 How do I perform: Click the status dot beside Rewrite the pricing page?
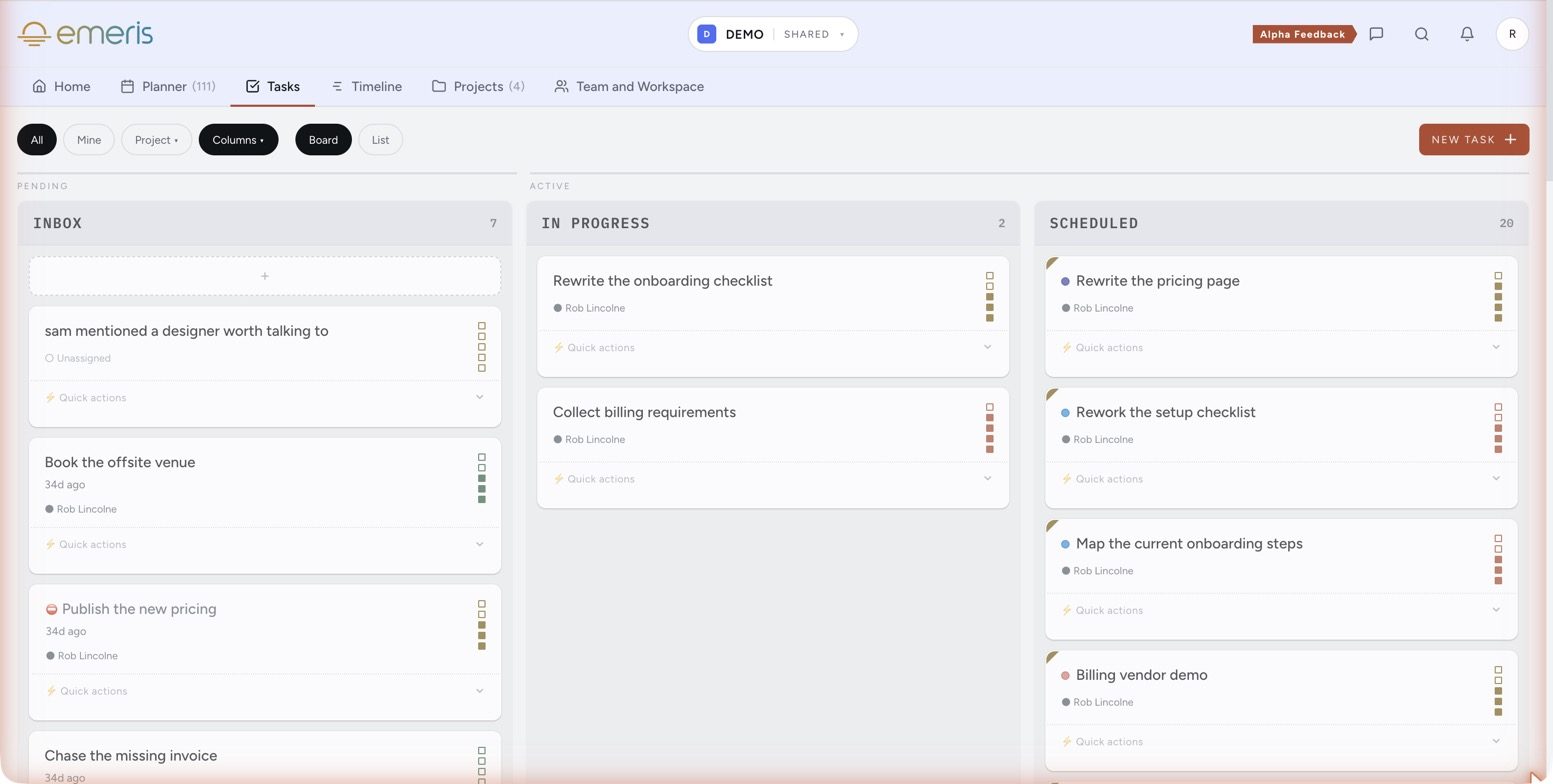pyautogui.click(x=1065, y=281)
